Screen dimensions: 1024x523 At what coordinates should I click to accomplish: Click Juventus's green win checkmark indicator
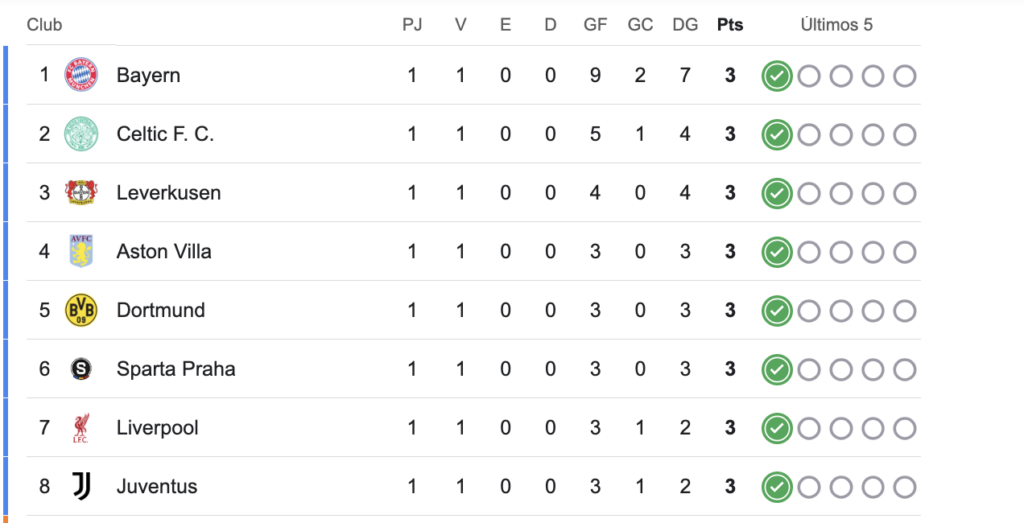point(776,488)
